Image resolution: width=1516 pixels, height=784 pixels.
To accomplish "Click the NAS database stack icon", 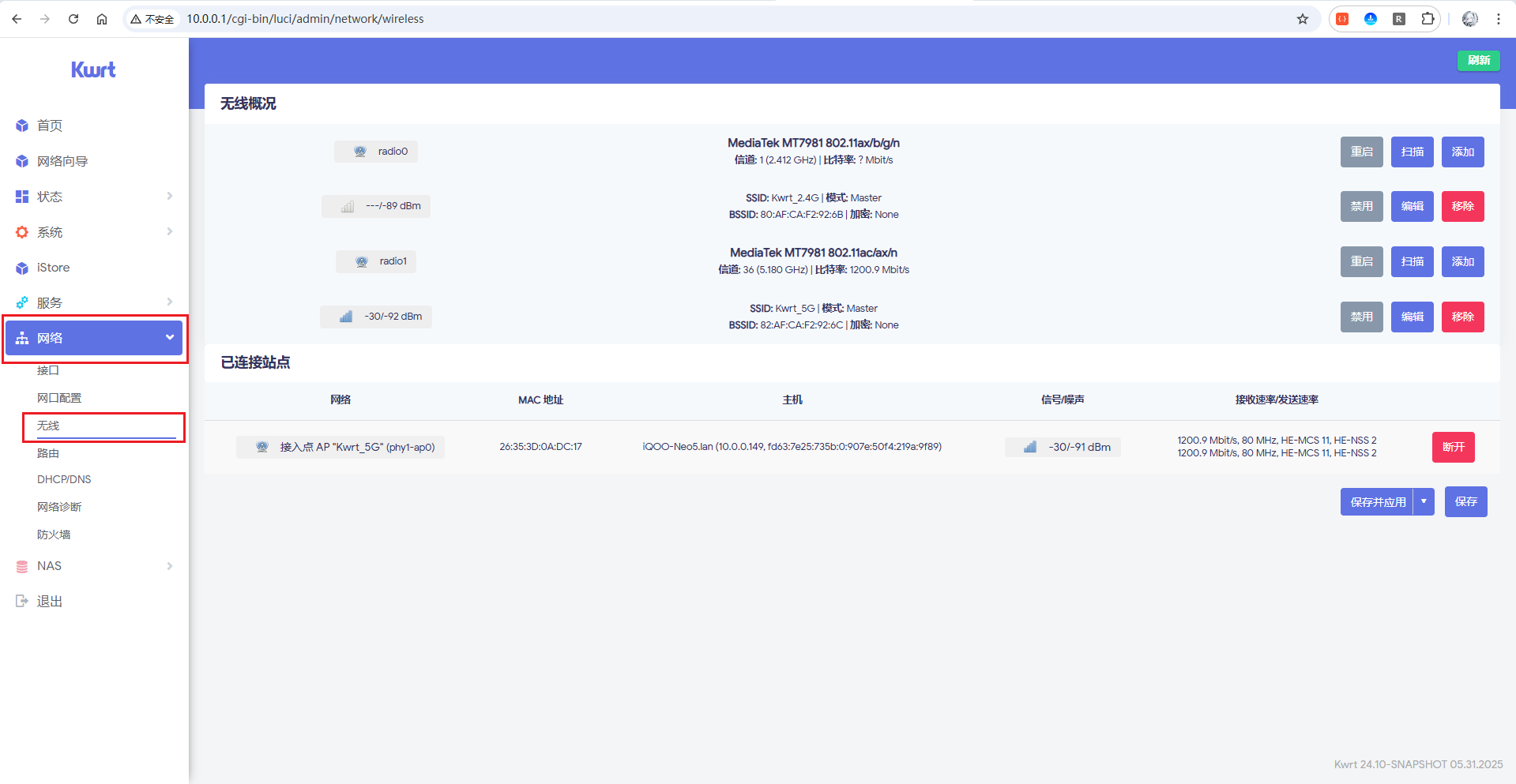I will 22,566.
